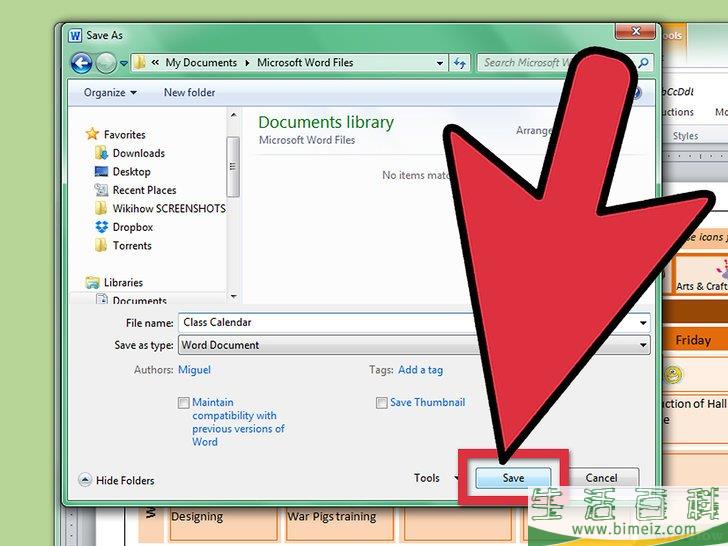This screenshot has width=728, height=546.
Task: Click the smiley icon in Word document
Action: (673, 375)
